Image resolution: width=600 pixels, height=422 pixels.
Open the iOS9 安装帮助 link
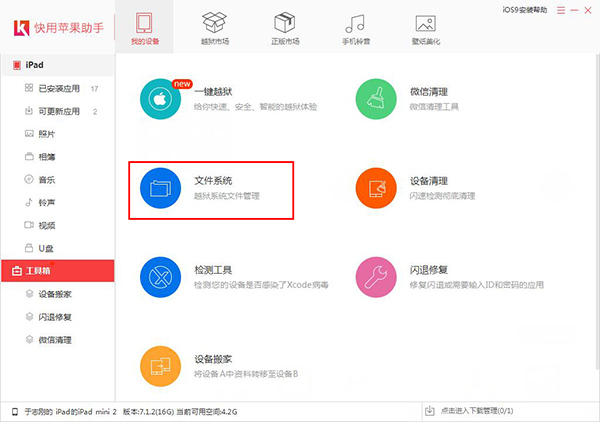tap(525, 10)
